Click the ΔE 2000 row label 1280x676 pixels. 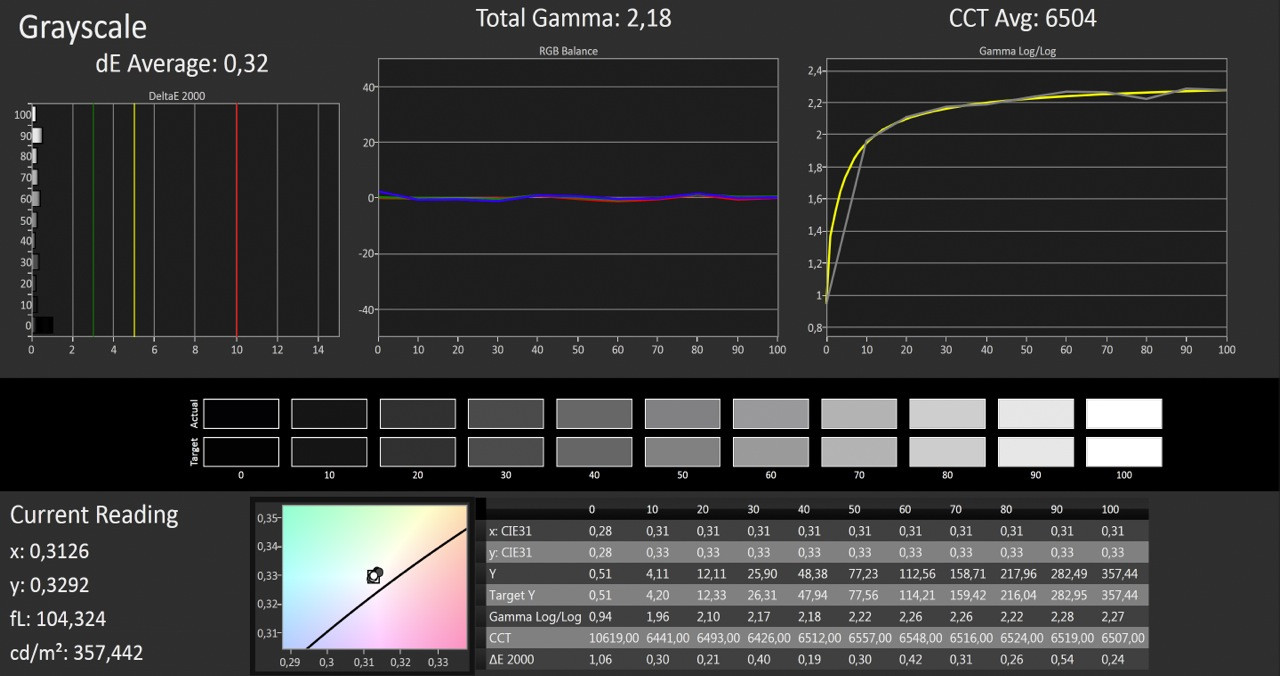pos(511,659)
